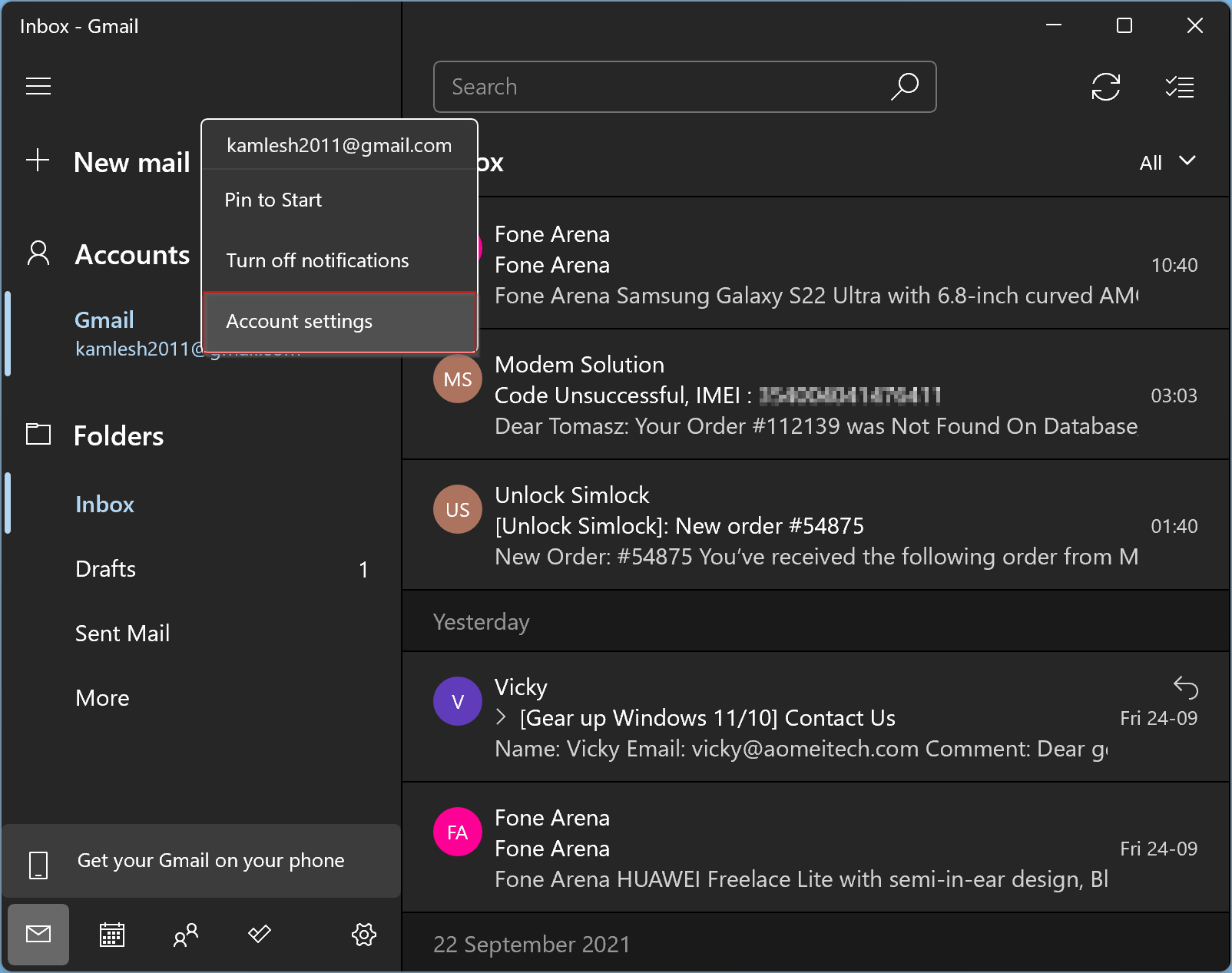Click the Folders folder icon

pyautogui.click(x=38, y=435)
